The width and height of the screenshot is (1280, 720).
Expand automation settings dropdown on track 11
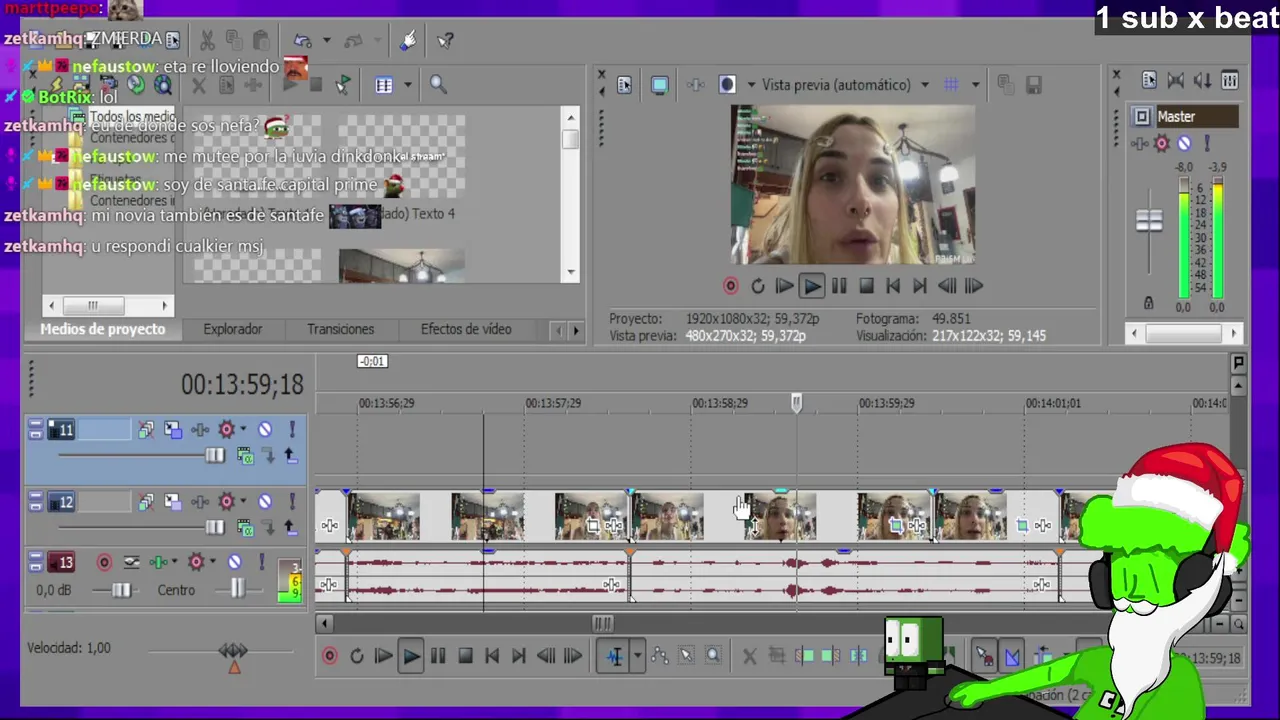(243, 430)
